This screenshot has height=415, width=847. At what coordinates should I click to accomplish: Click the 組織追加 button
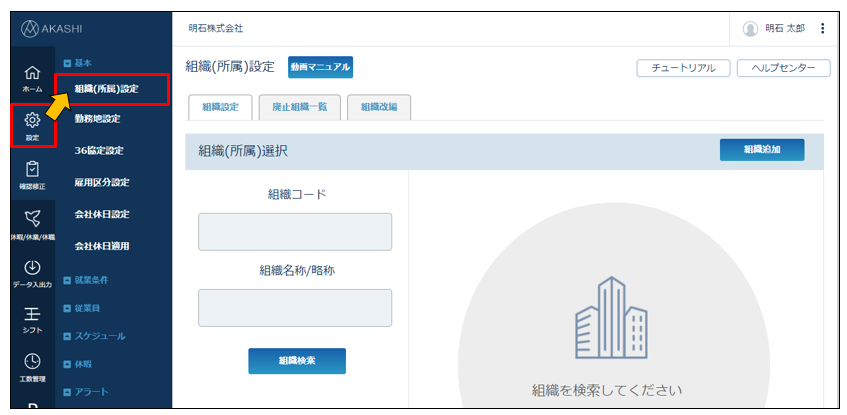(762, 150)
